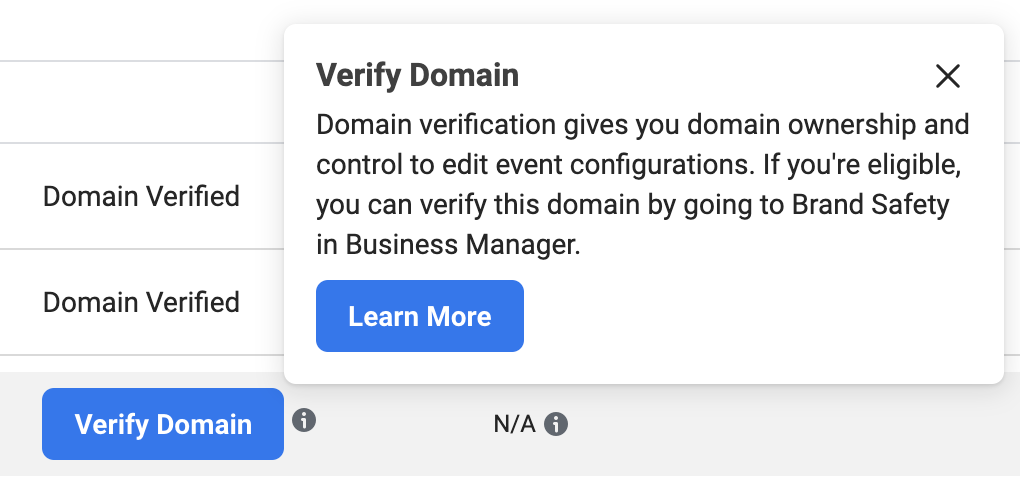The height and width of the screenshot is (486, 1020).
Task: Click the empty table row above Domain Verified
Action: click(x=142, y=102)
